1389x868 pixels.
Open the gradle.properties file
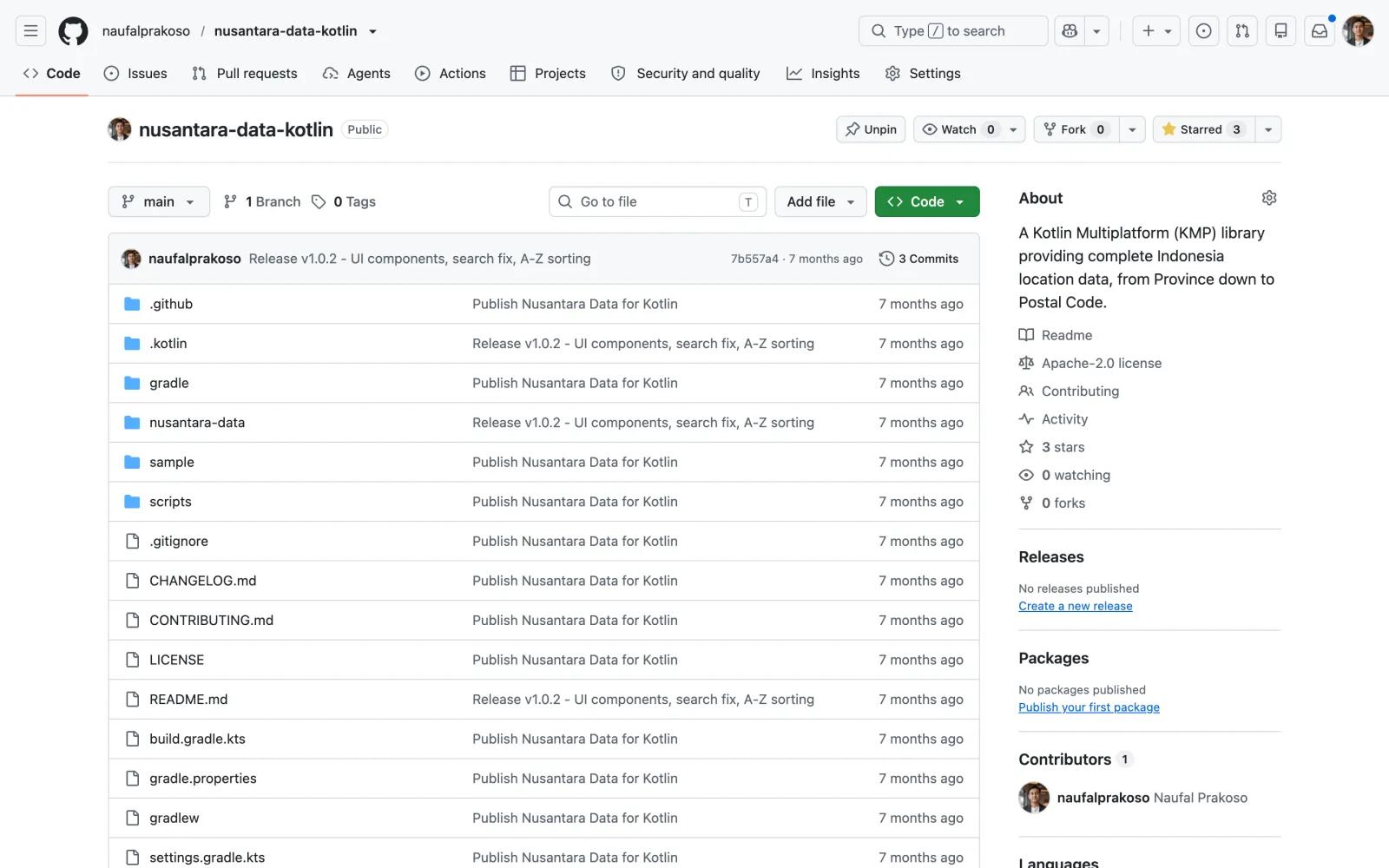[203, 779]
